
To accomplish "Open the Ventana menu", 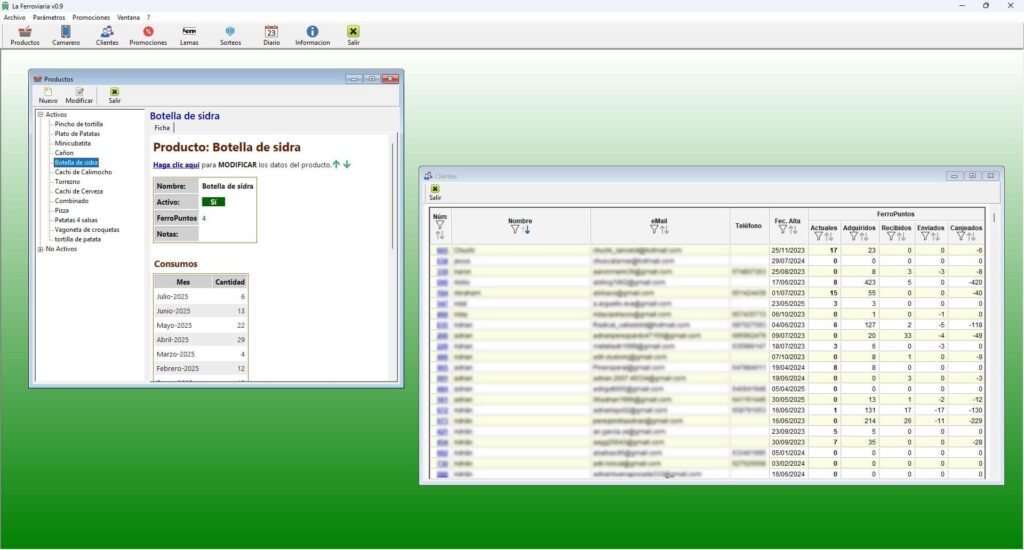I will pyautogui.click(x=128, y=17).
